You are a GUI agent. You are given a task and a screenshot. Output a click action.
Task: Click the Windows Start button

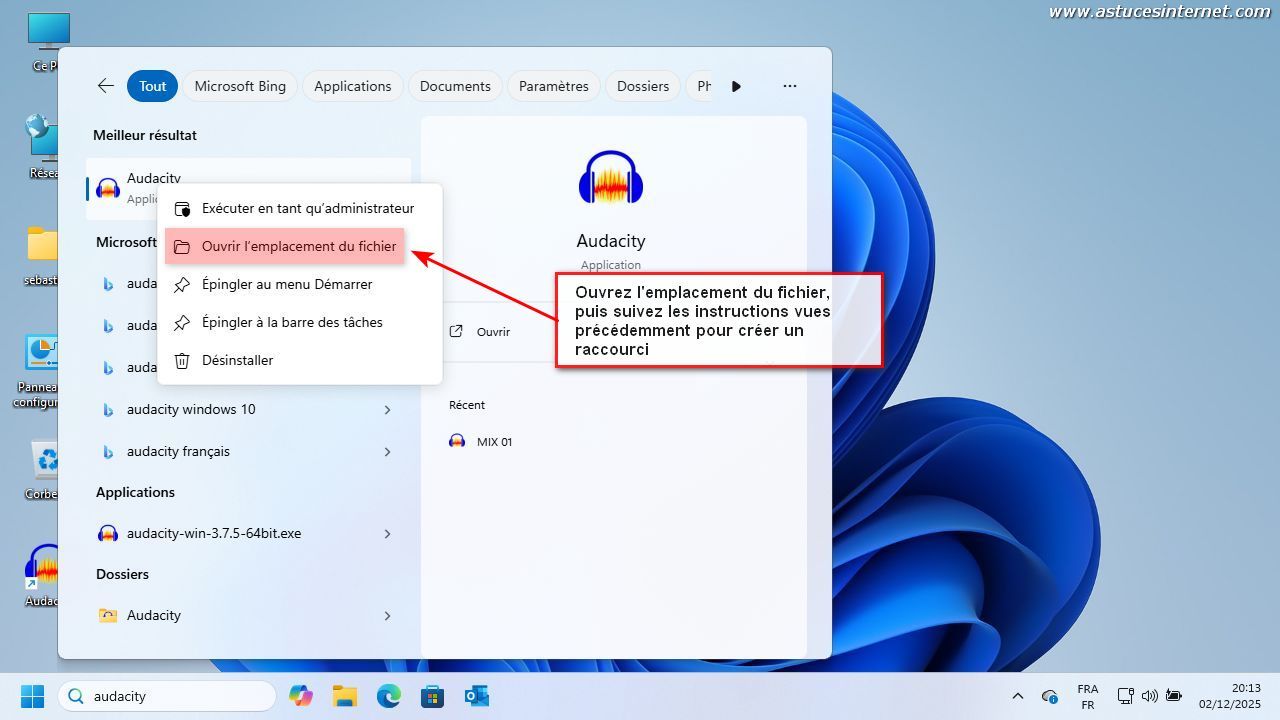pyautogui.click(x=32, y=696)
